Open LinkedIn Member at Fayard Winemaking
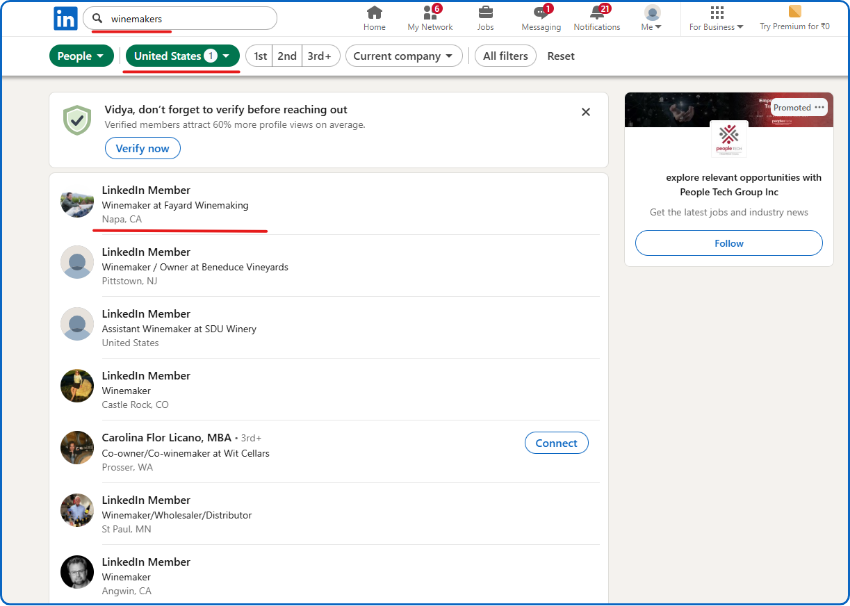 (x=146, y=190)
